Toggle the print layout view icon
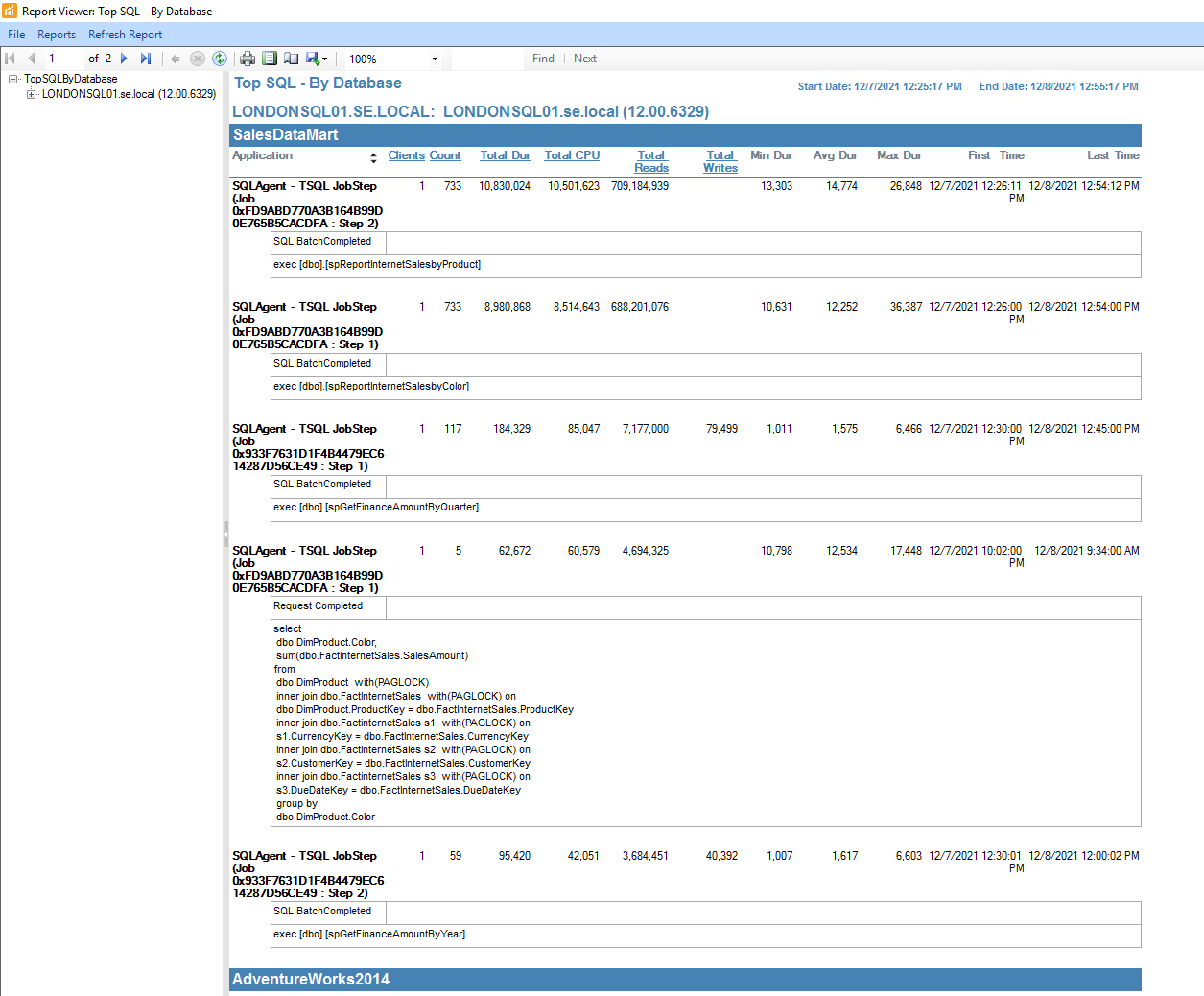The image size is (1204, 996). coord(270,59)
